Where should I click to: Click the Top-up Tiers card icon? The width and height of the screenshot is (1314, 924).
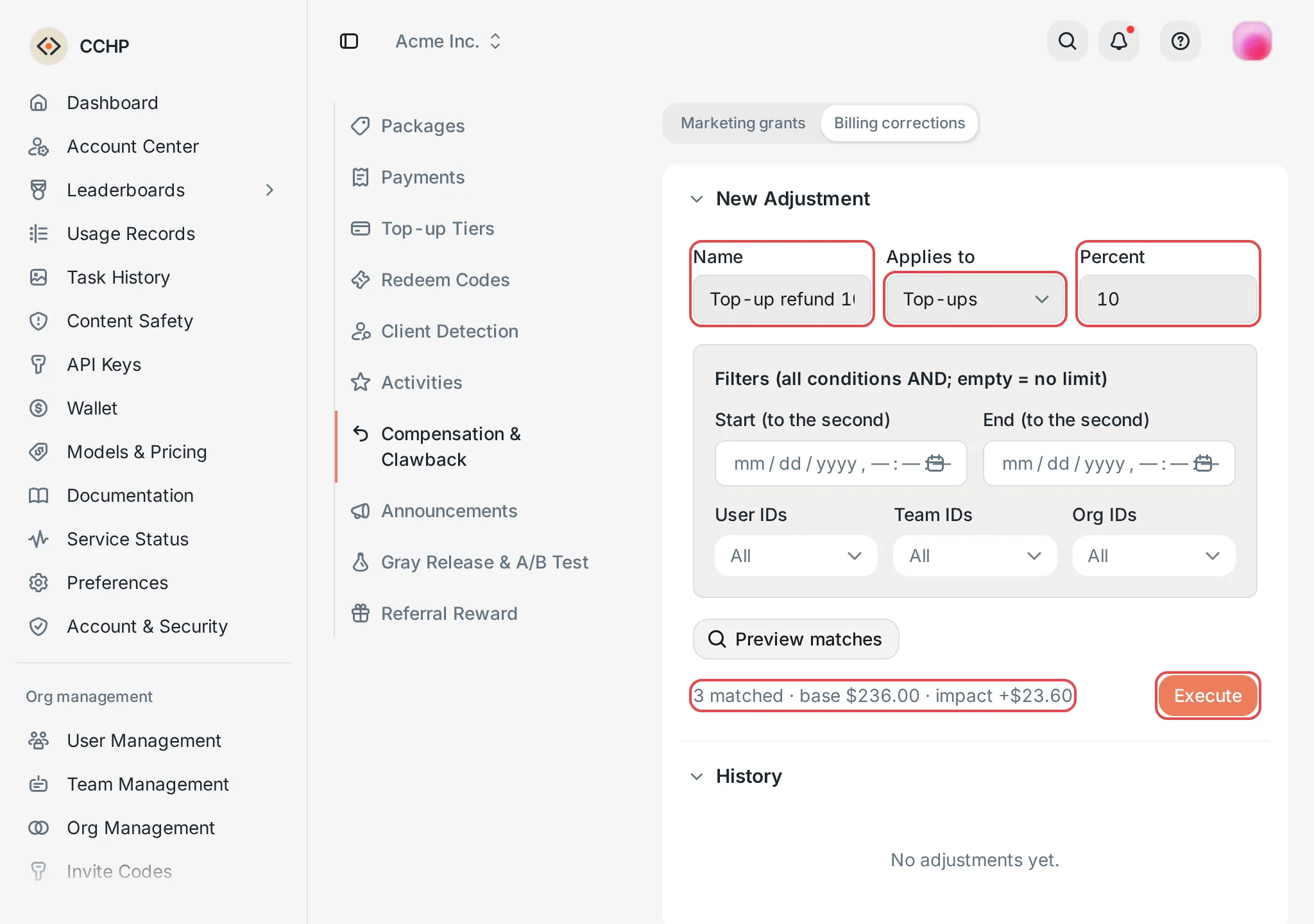click(x=361, y=228)
